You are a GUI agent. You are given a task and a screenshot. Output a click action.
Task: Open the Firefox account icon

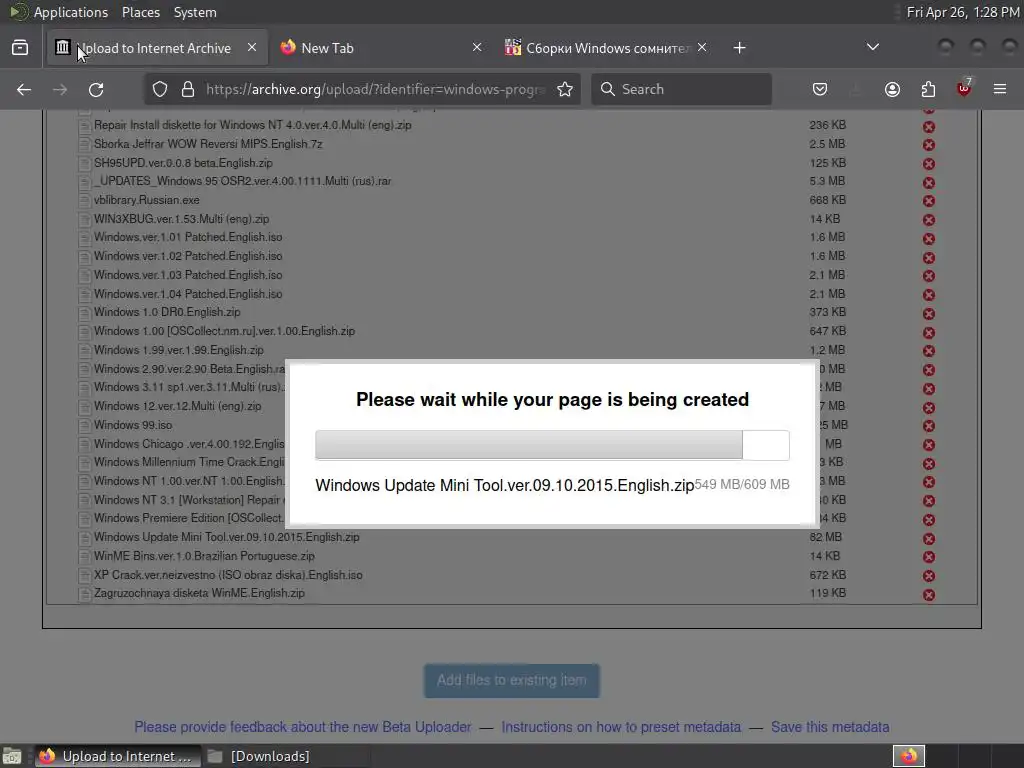point(892,89)
